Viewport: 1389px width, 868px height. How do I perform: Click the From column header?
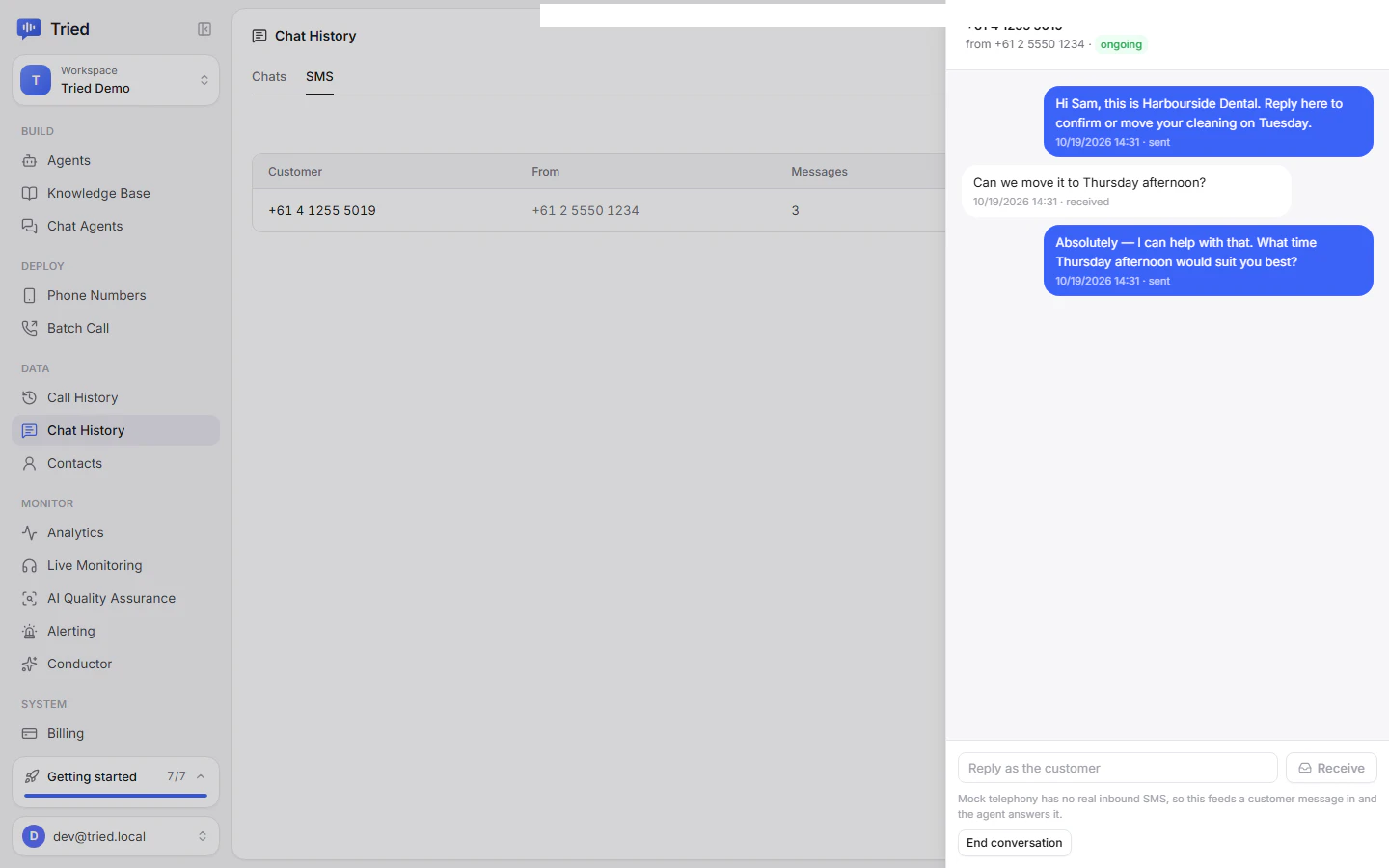pos(545,172)
